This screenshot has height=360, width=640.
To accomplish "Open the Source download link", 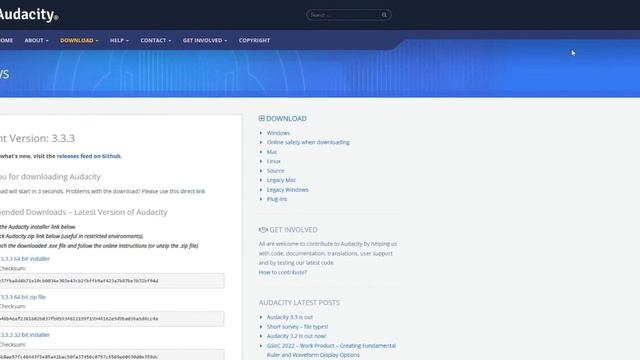I will pos(276,171).
